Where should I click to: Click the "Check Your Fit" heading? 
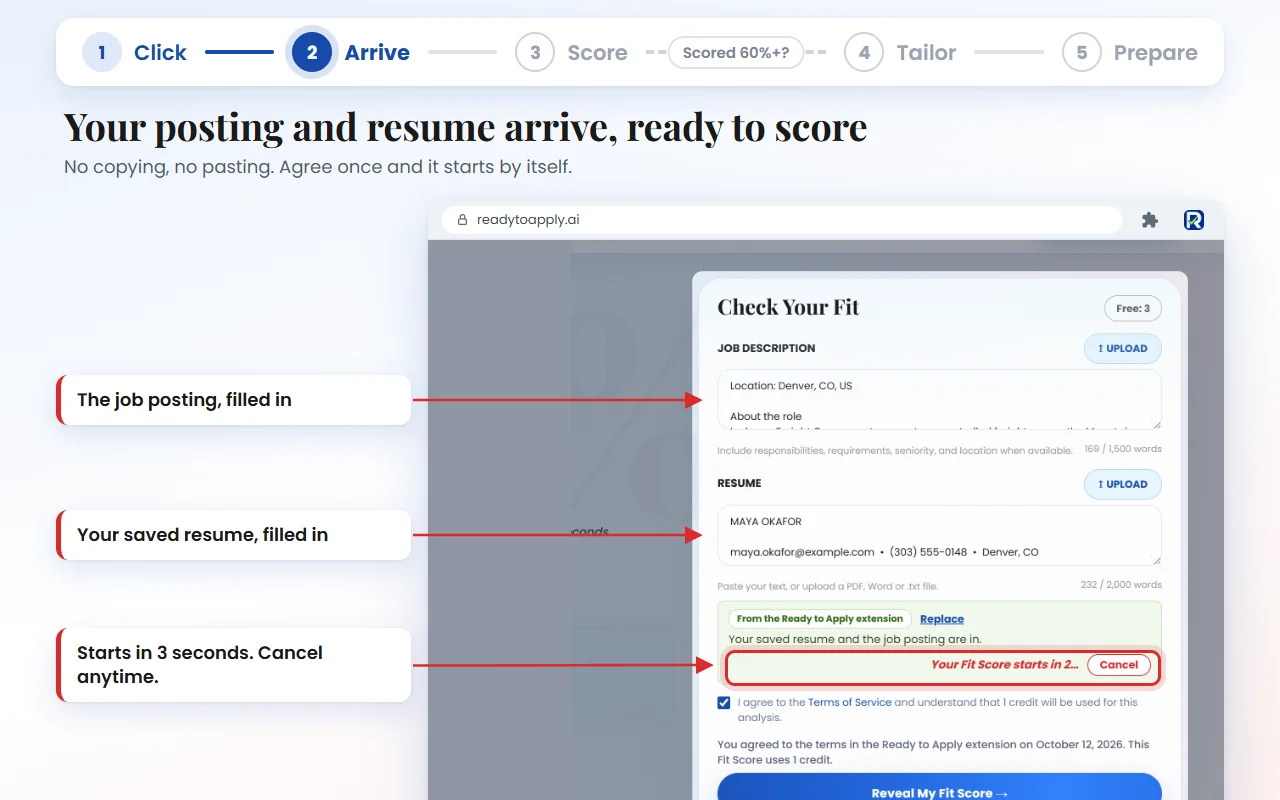click(x=788, y=307)
